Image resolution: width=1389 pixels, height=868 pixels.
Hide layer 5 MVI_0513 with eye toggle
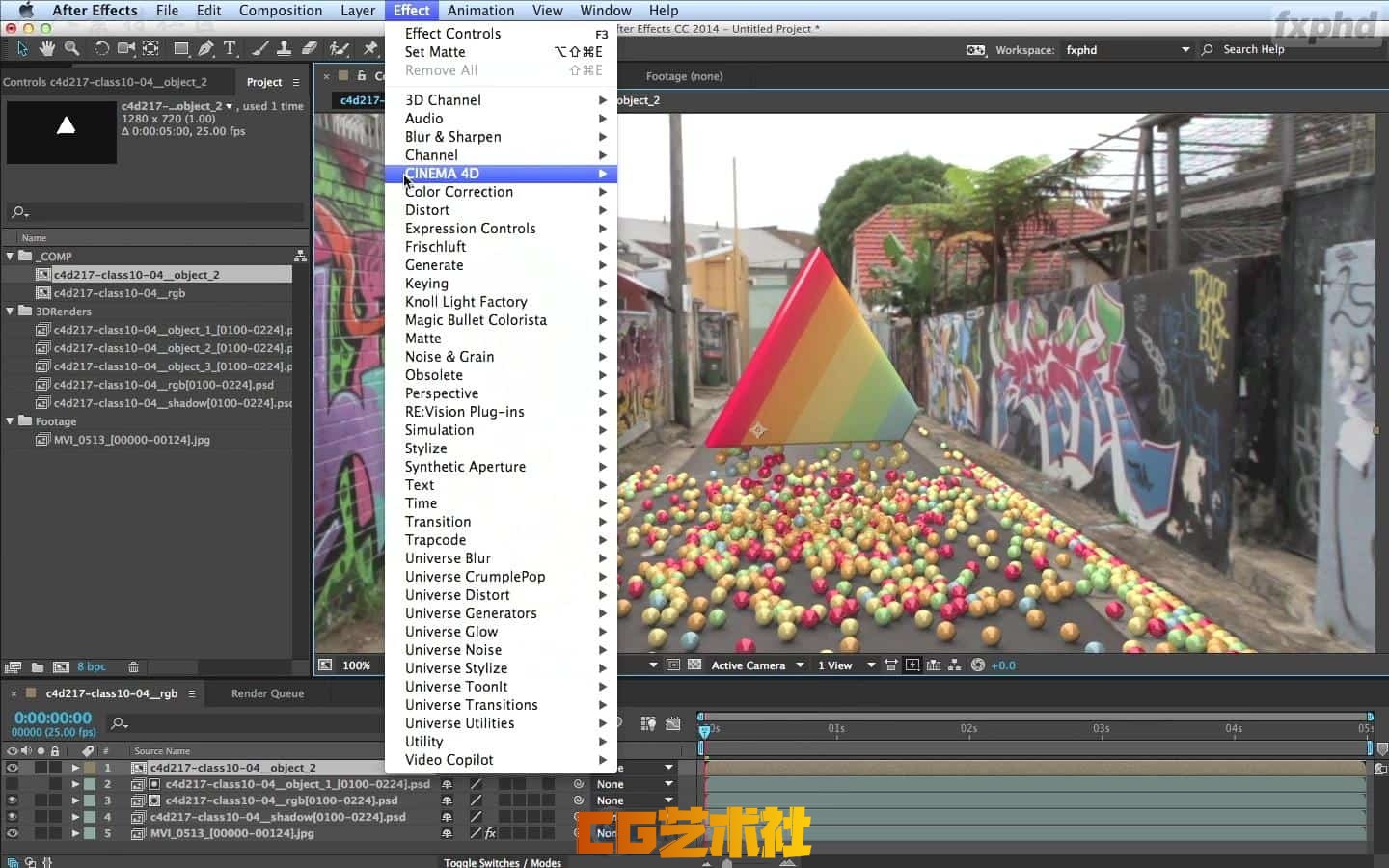(x=13, y=833)
